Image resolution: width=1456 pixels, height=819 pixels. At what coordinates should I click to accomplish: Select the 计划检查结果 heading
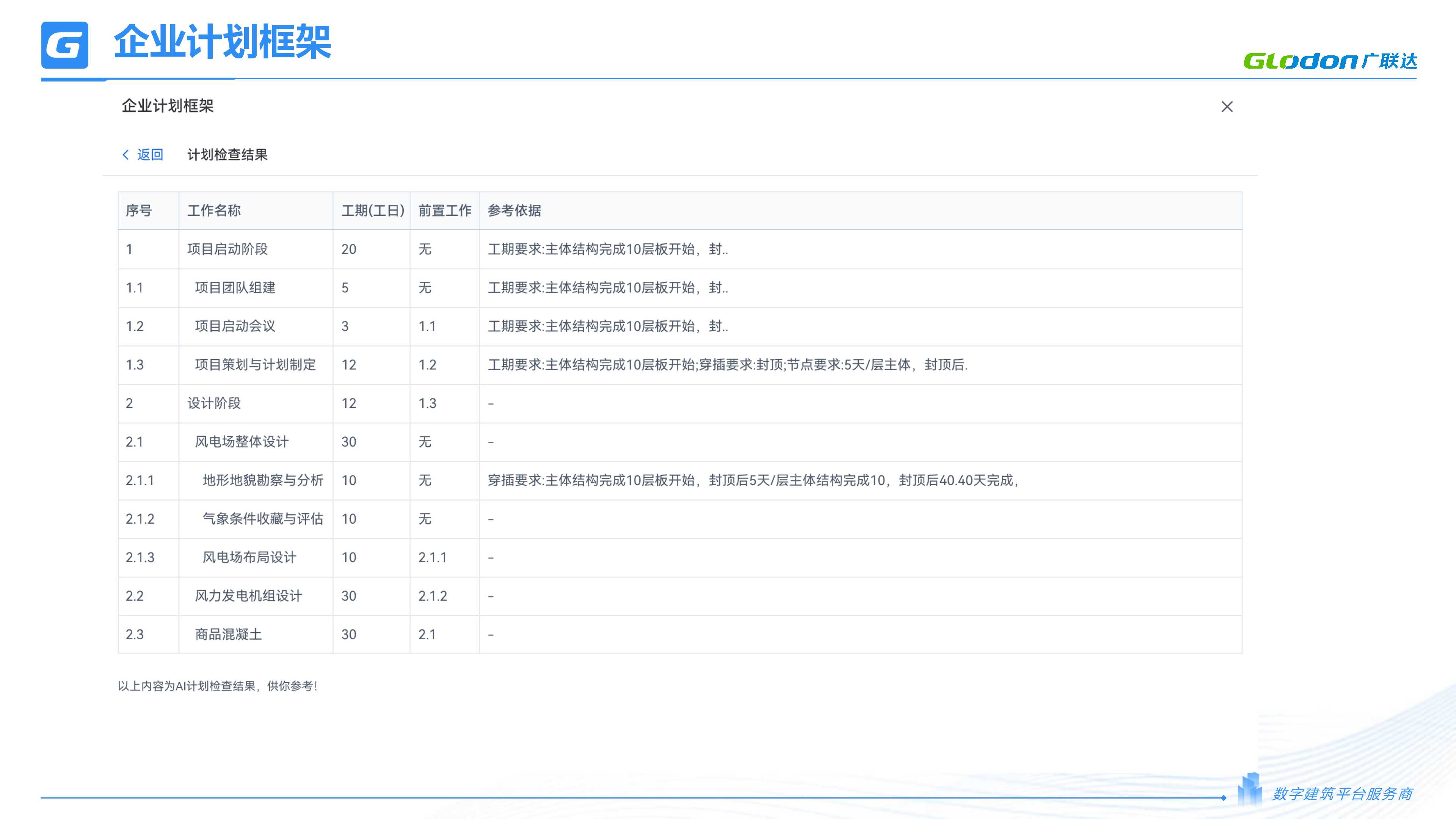[x=227, y=155]
